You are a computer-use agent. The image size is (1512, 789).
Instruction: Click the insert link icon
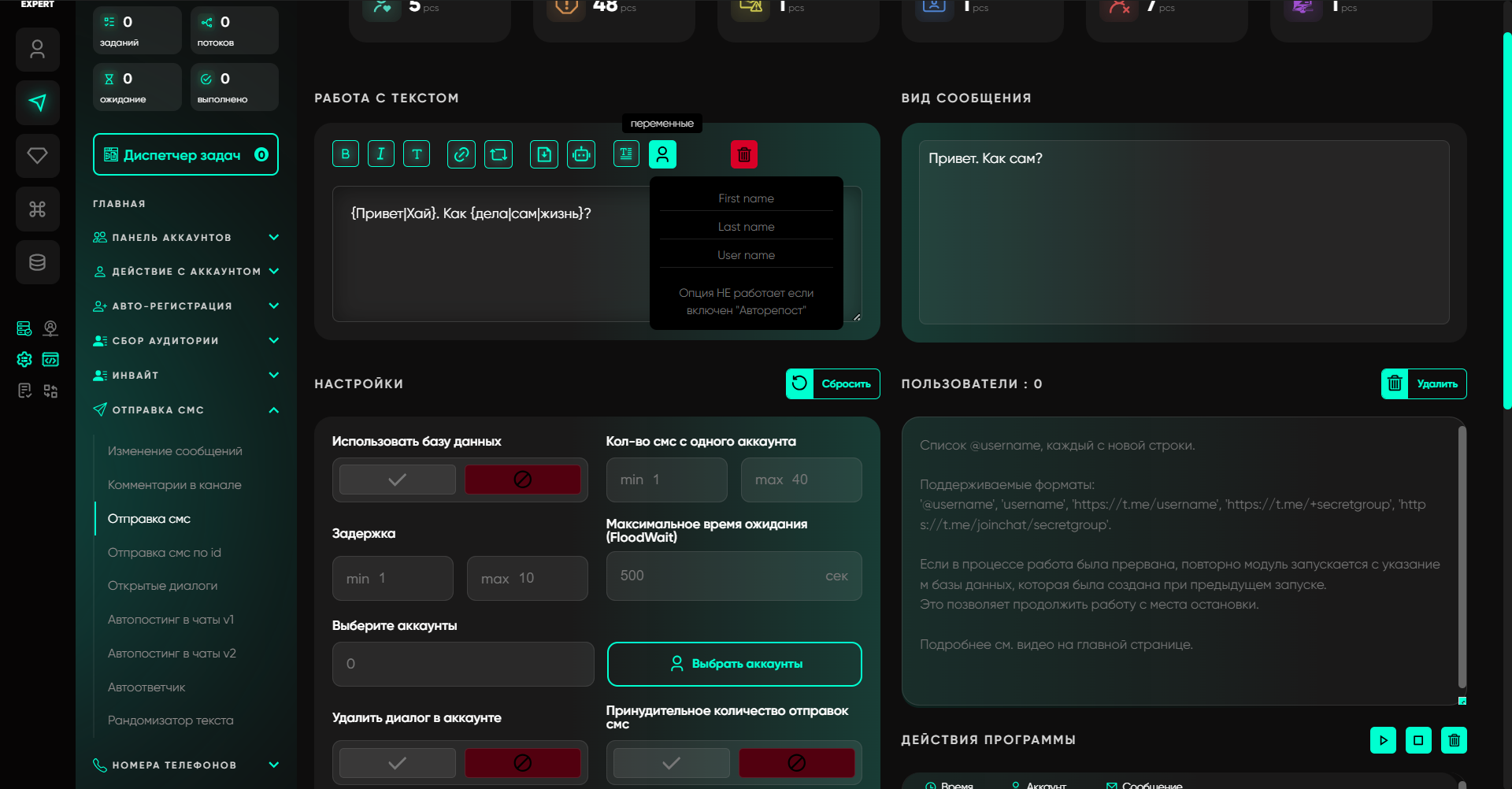coord(461,154)
